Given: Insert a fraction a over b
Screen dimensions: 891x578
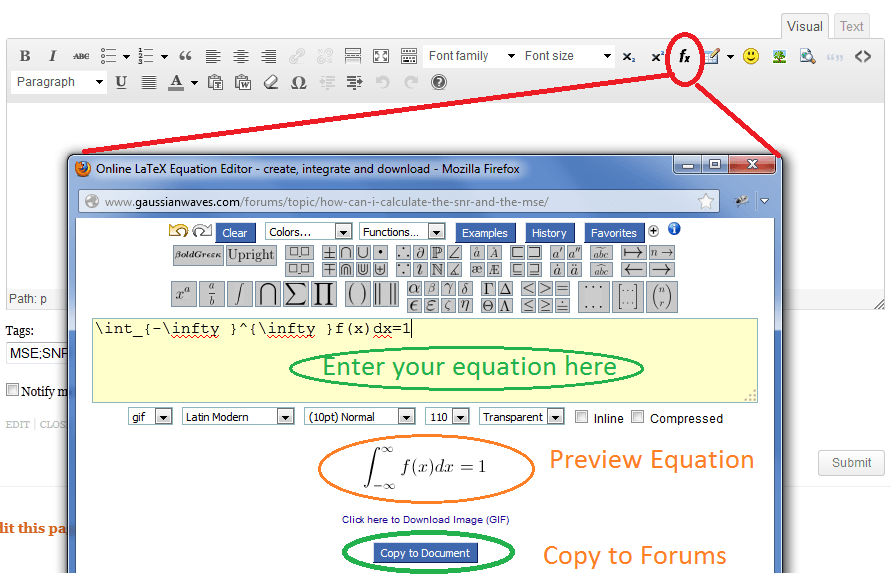Looking at the screenshot, I should point(211,294).
